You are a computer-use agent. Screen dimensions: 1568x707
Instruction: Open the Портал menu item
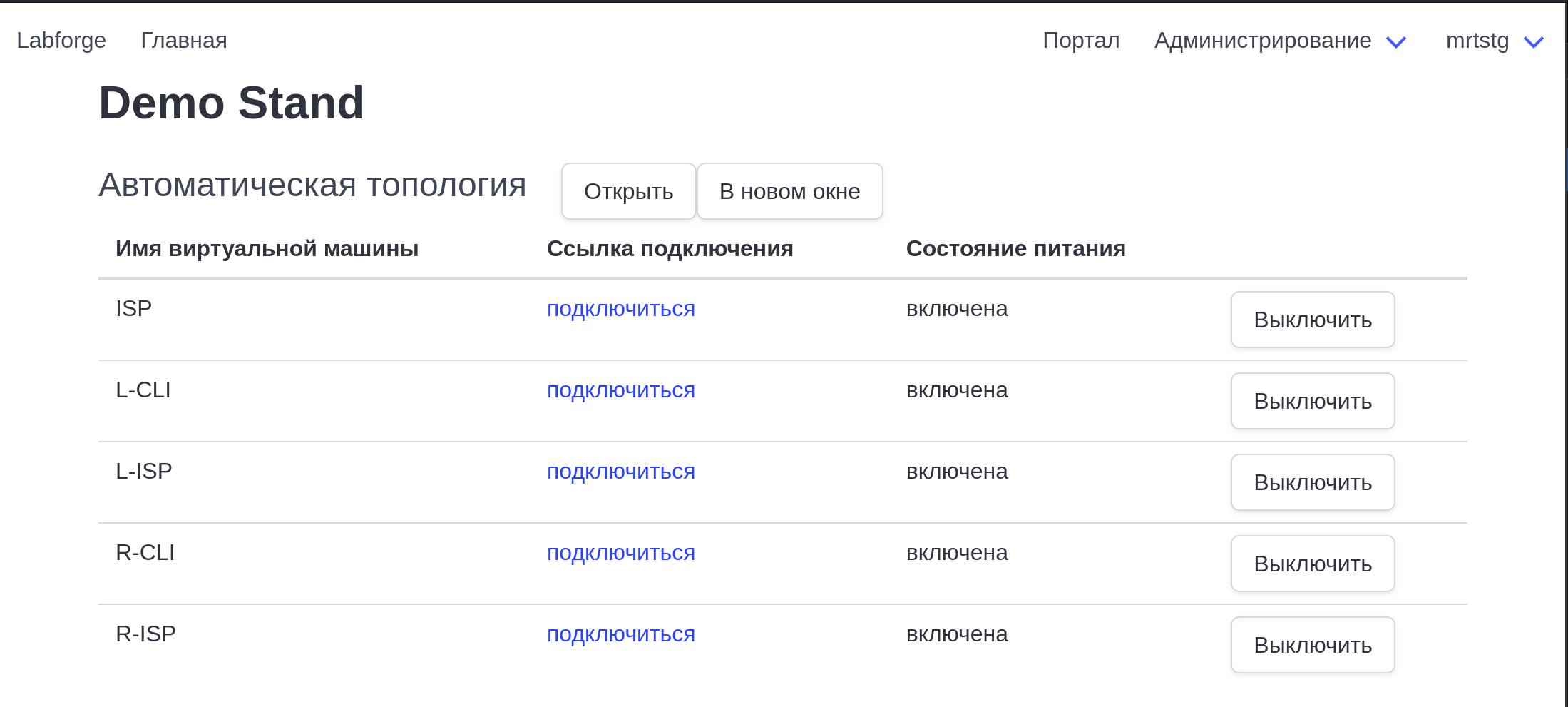click(1081, 41)
